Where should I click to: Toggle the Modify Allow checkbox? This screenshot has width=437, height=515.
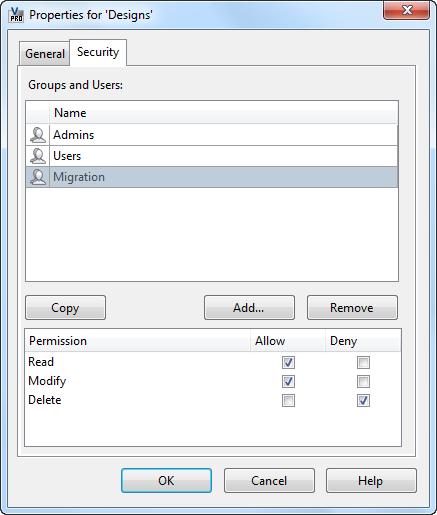click(x=288, y=381)
